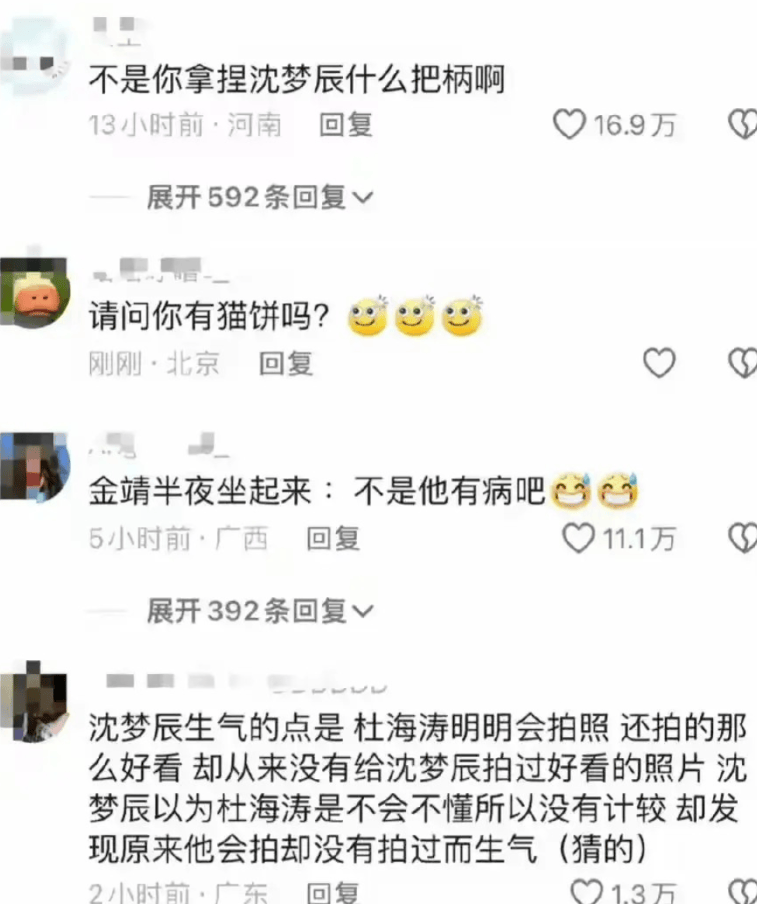Dislike the Henan comment with broken heart
Screen dimensions: 757x904
744,125
